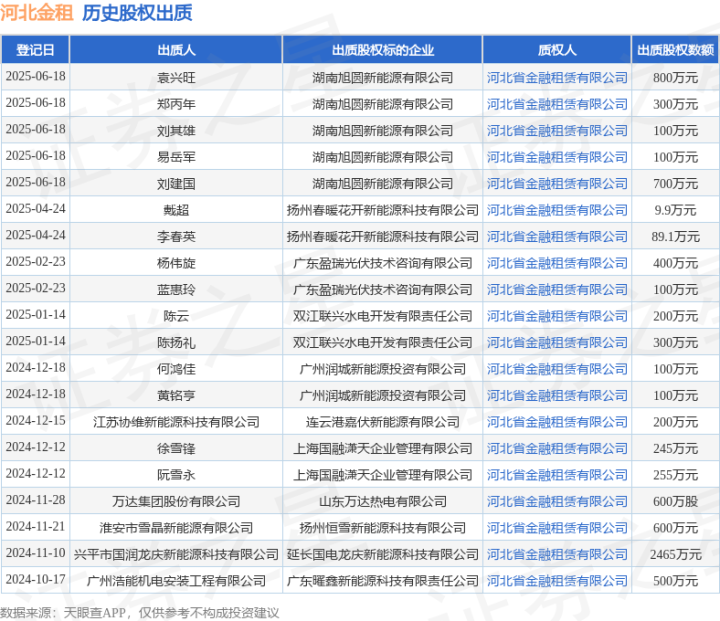Image resolution: width=720 pixels, height=621 pixels.
Task: Select pledgor 淮安市雪晶新能源有限公司
Action: [176, 528]
